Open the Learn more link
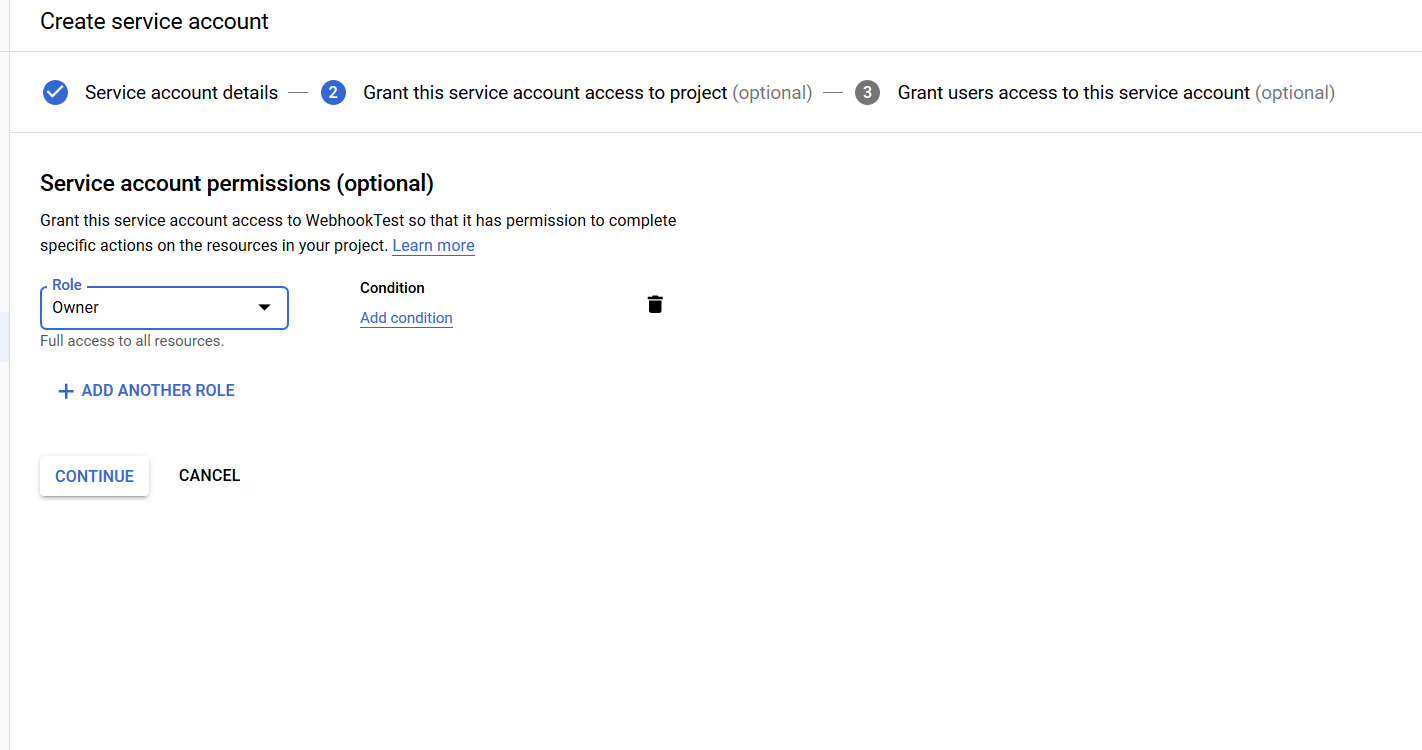Screen dimensions: 1422x750 (x=433, y=246)
